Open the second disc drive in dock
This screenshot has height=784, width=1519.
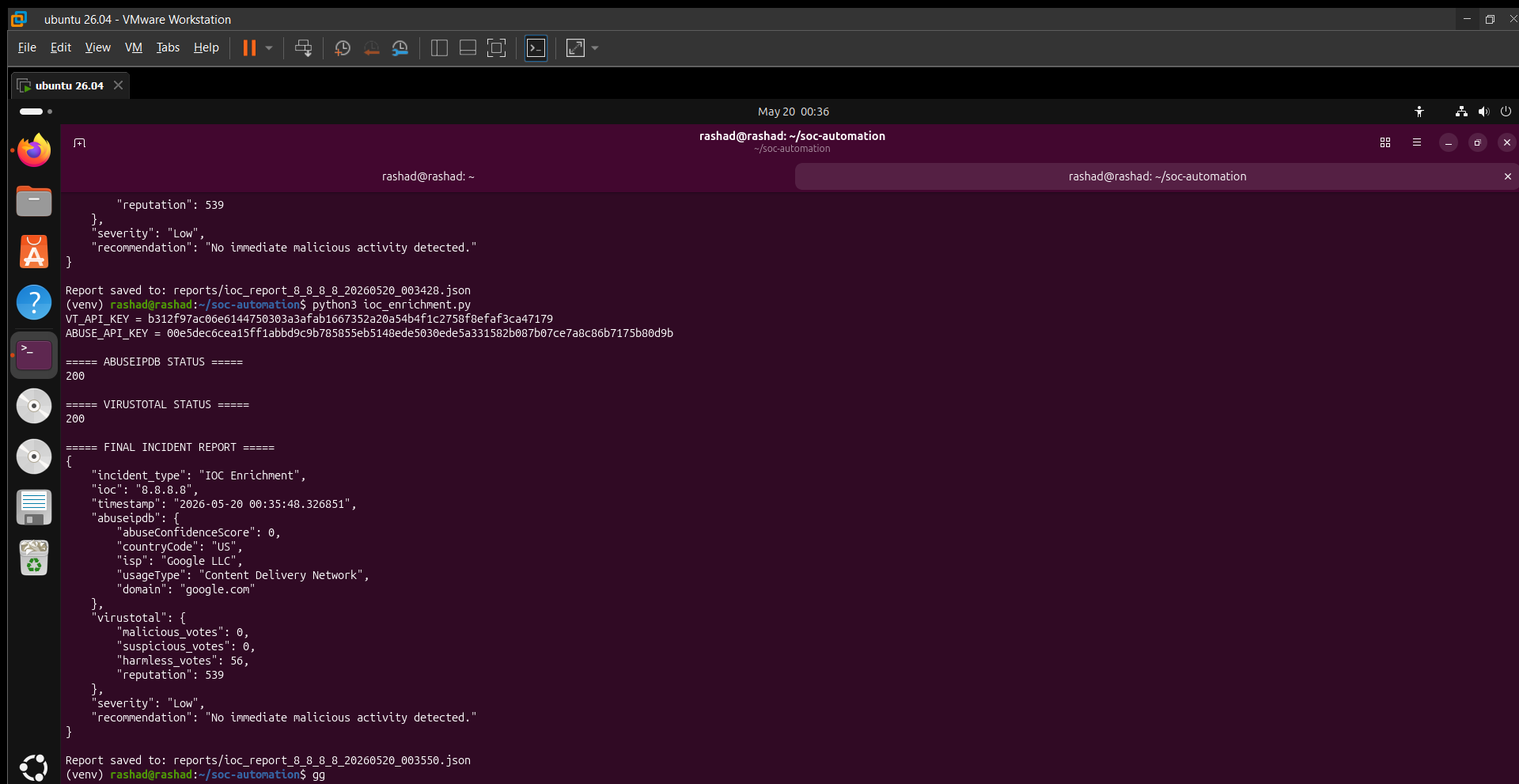click(34, 456)
